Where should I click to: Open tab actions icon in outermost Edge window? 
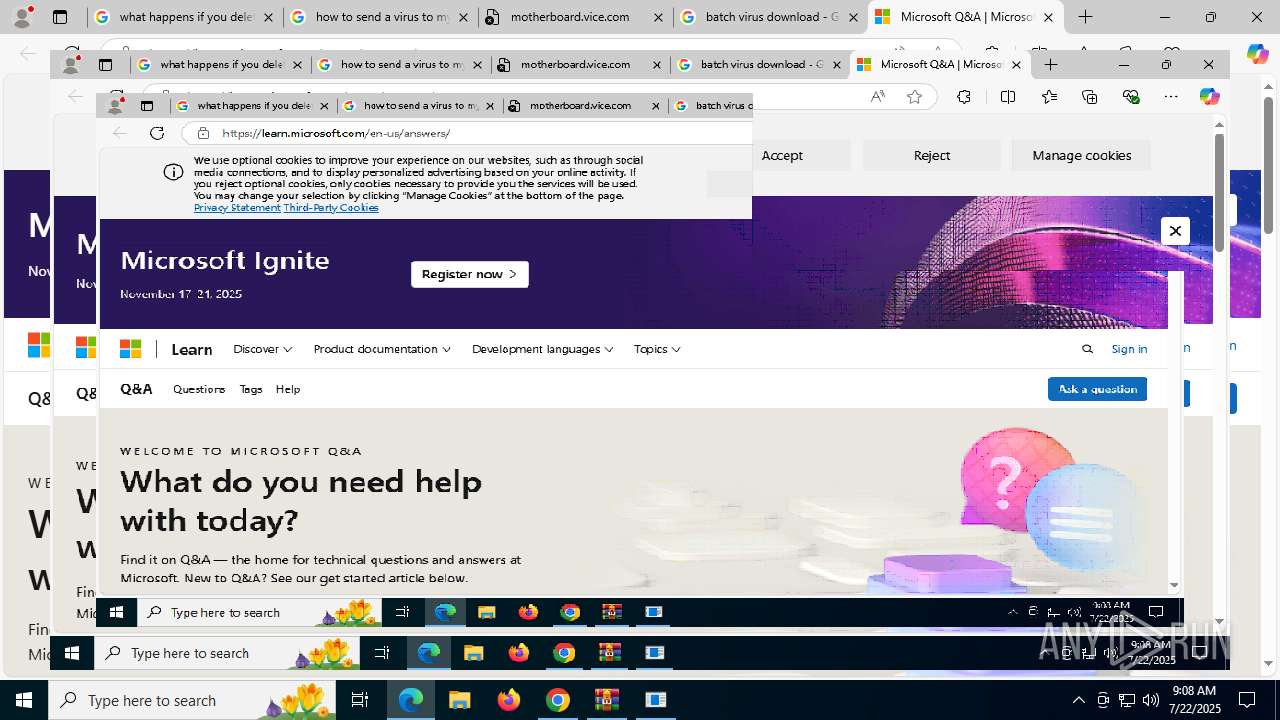60,17
